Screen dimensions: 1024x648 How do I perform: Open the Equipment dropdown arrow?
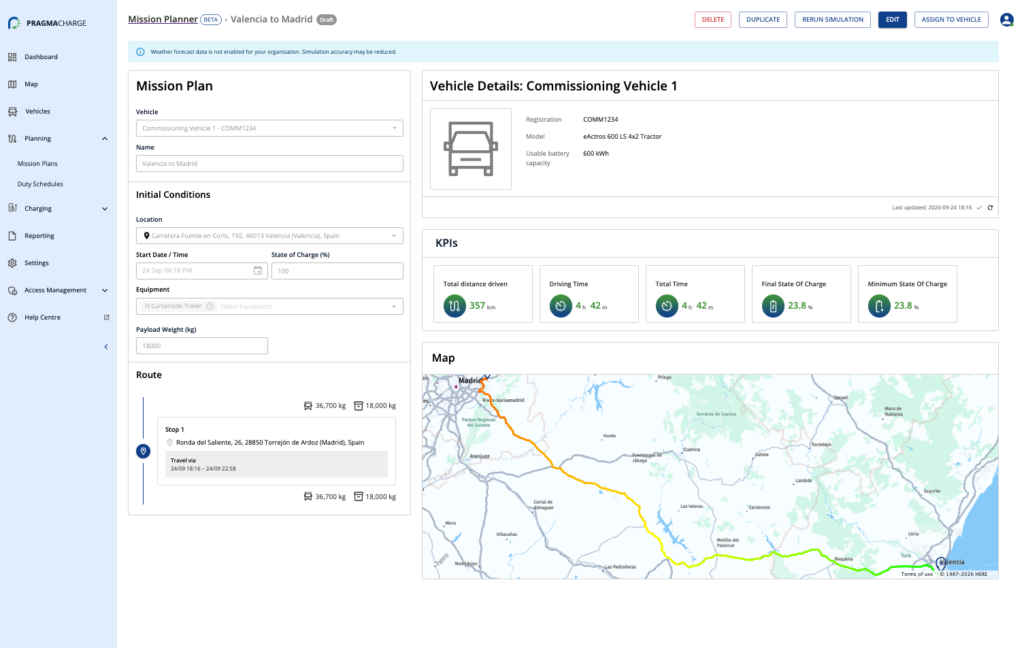point(394,306)
